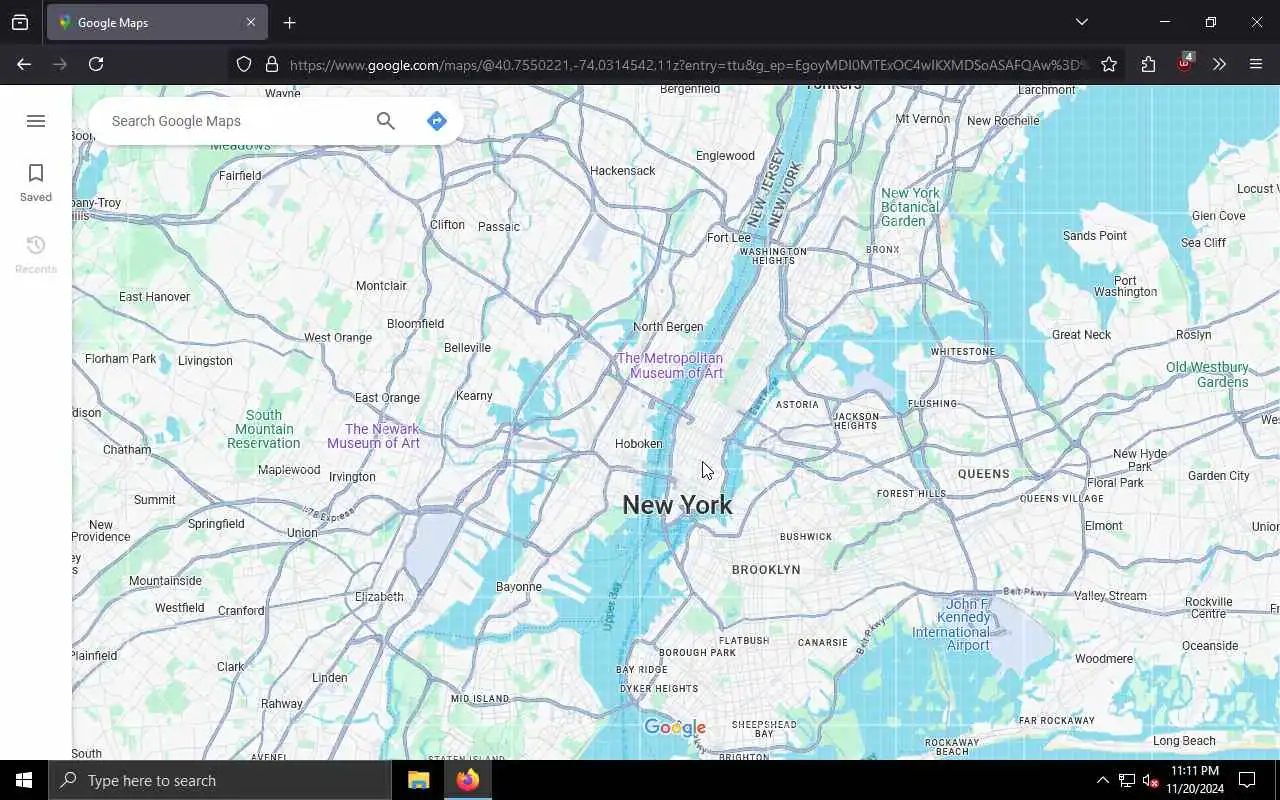Click John F Kennedy International Airport label
This screenshot has width=1280, height=800.
950,625
